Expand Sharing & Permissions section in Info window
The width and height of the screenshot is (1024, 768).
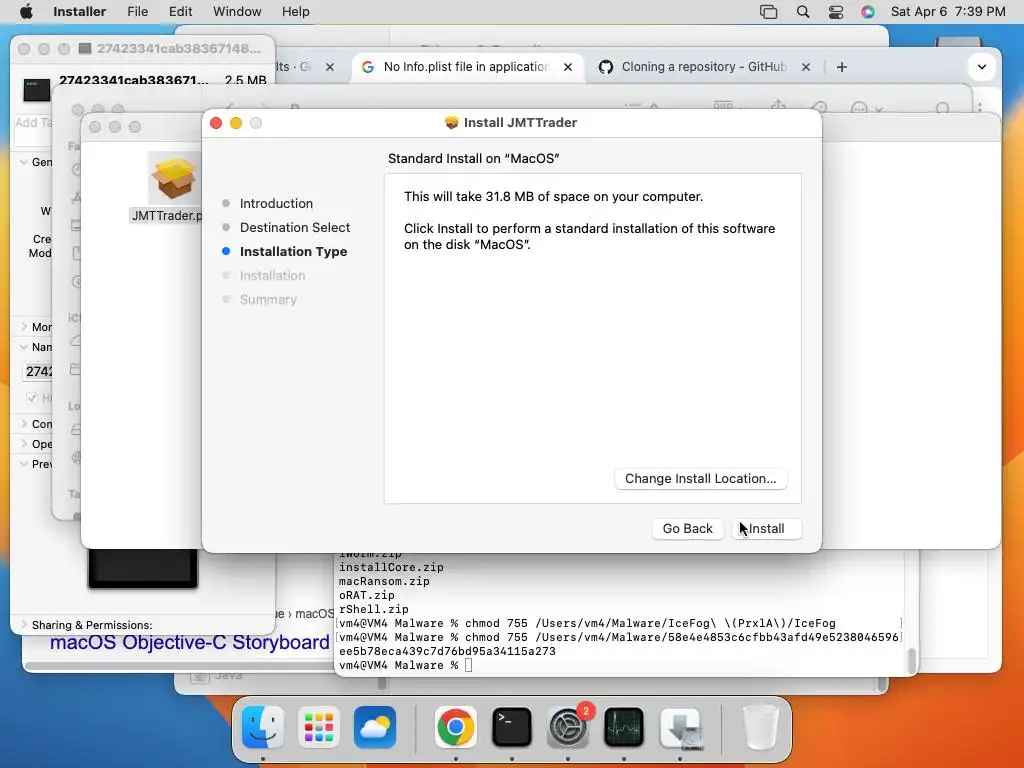pos(24,625)
